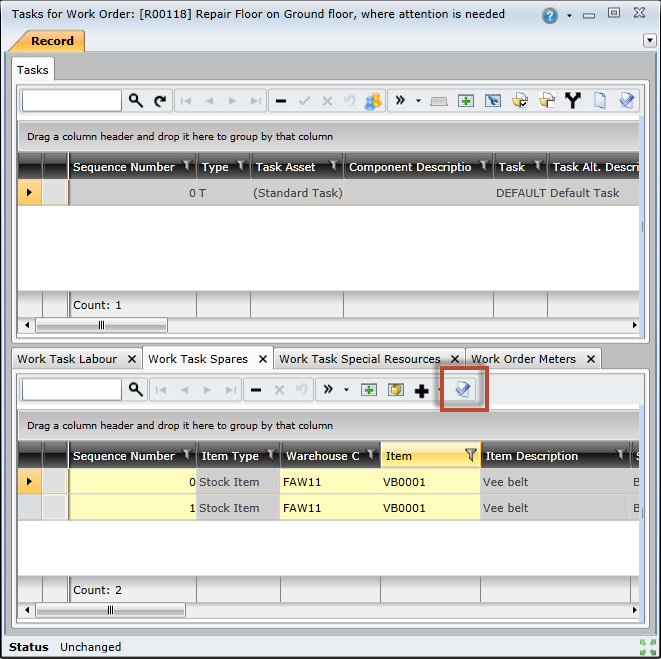661x659 pixels.
Task: Open the Work Task Special Resources tab
Action: [x=359, y=359]
